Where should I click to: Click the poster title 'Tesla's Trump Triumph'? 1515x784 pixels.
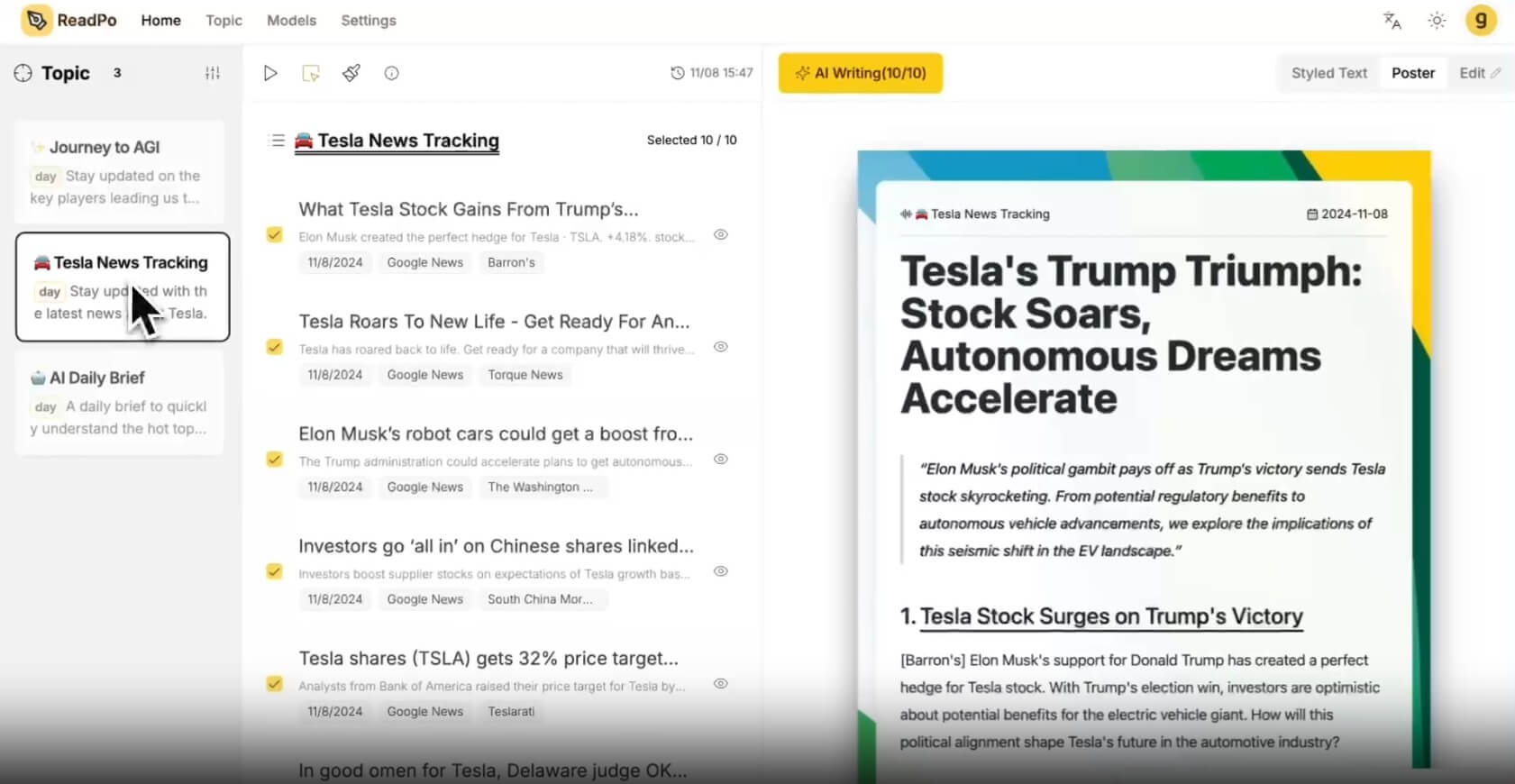[1131, 334]
